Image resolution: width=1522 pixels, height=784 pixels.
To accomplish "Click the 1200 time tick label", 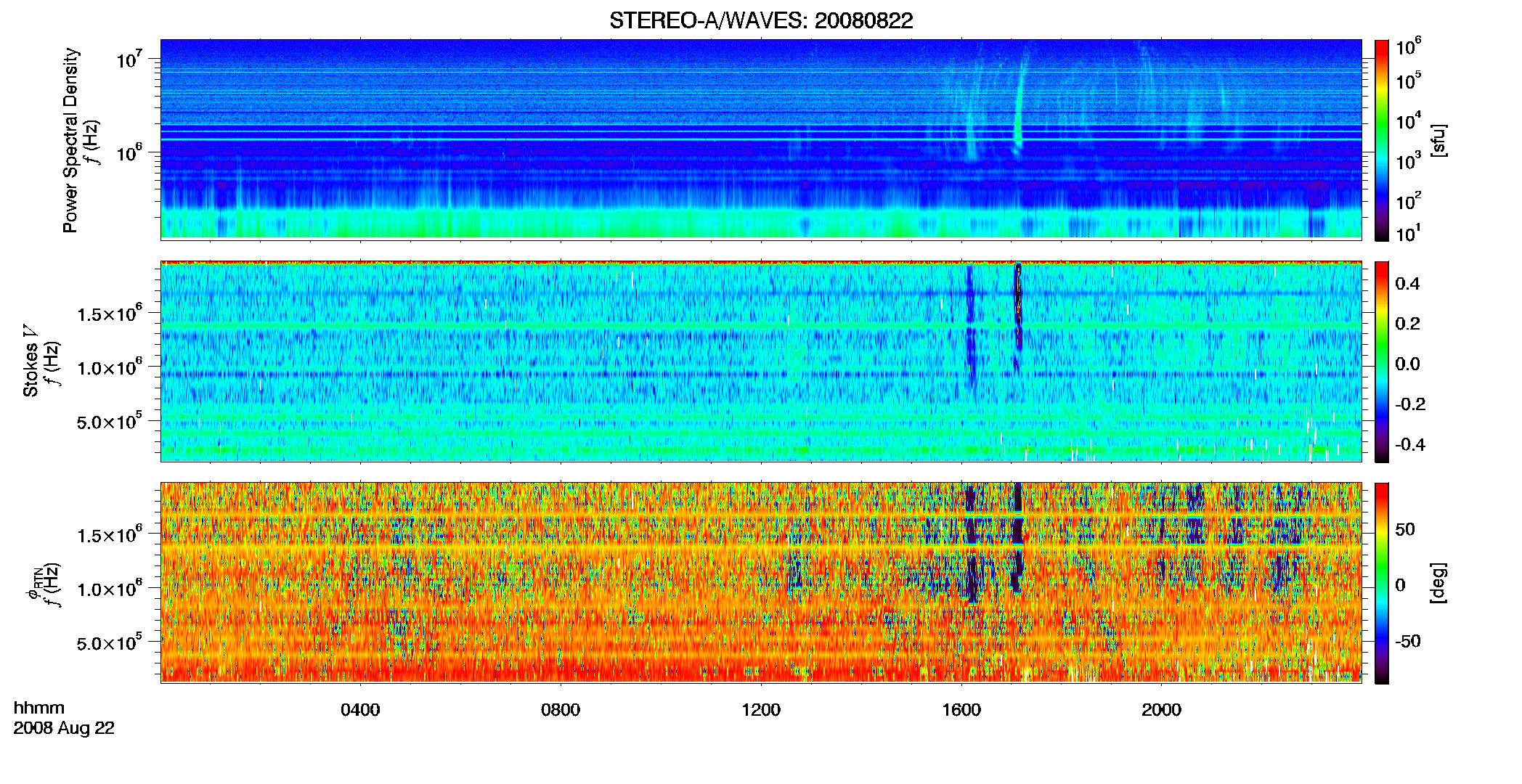I will 761,710.
